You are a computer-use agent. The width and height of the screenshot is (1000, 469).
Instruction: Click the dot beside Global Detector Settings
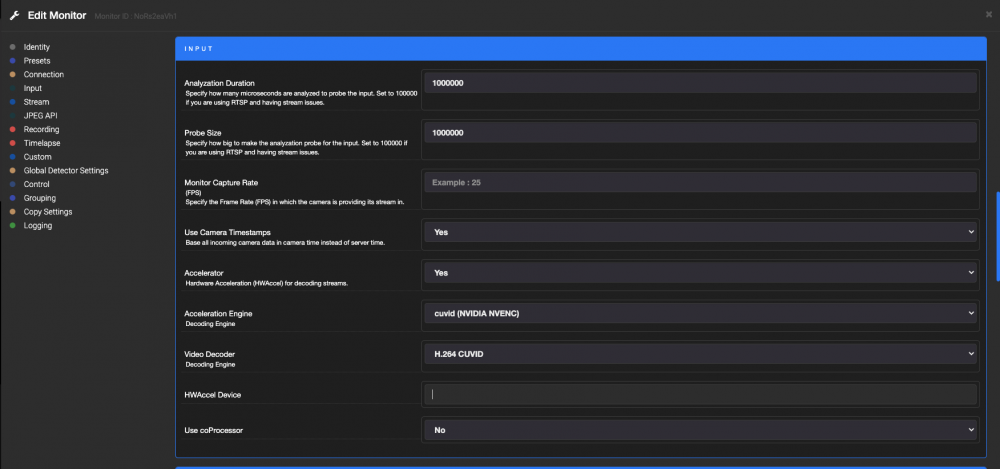click(13, 170)
